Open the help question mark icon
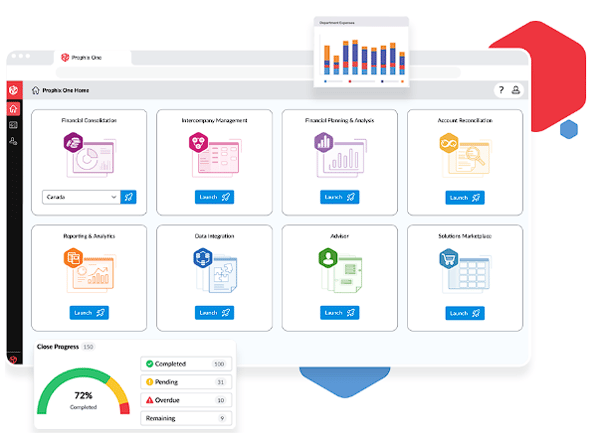The image size is (600, 437). pos(501,90)
